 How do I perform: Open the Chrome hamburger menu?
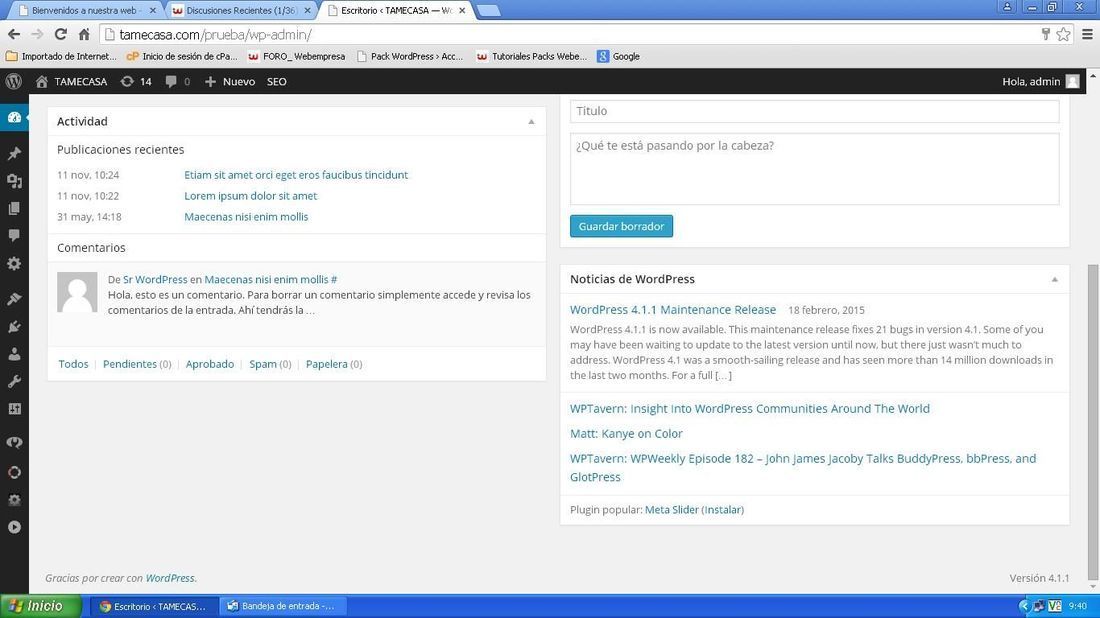click(x=1087, y=34)
